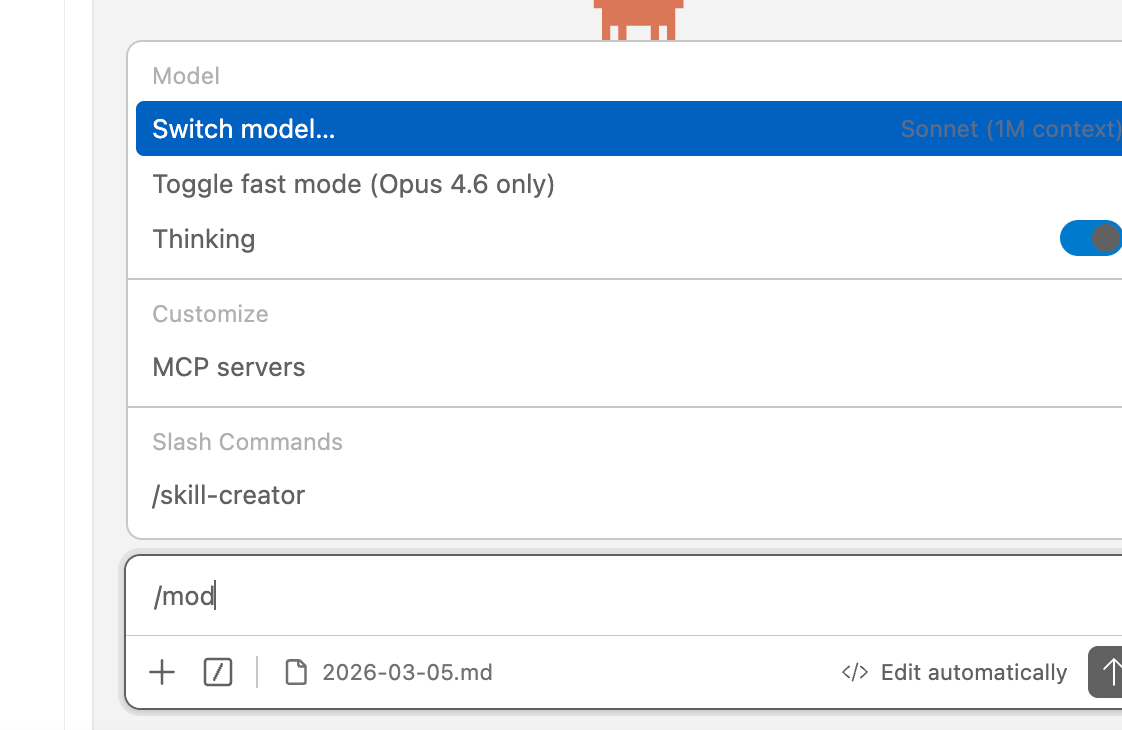1122x730 pixels.
Task: Open the Sonnet (1M context) model selector
Action: coord(1010,129)
